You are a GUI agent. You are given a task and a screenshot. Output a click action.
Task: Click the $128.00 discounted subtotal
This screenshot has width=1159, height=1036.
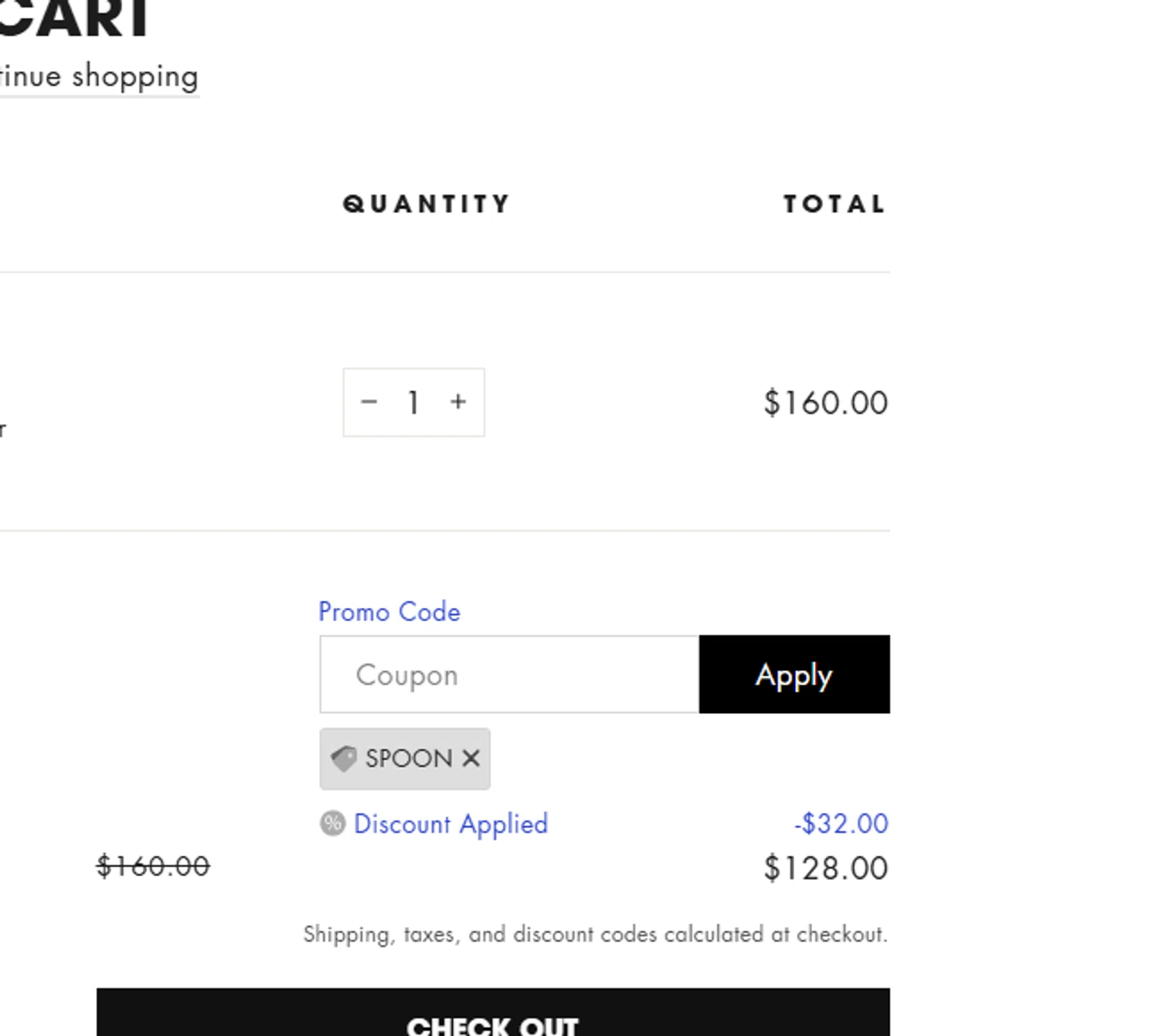pyautogui.click(x=825, y=868)
